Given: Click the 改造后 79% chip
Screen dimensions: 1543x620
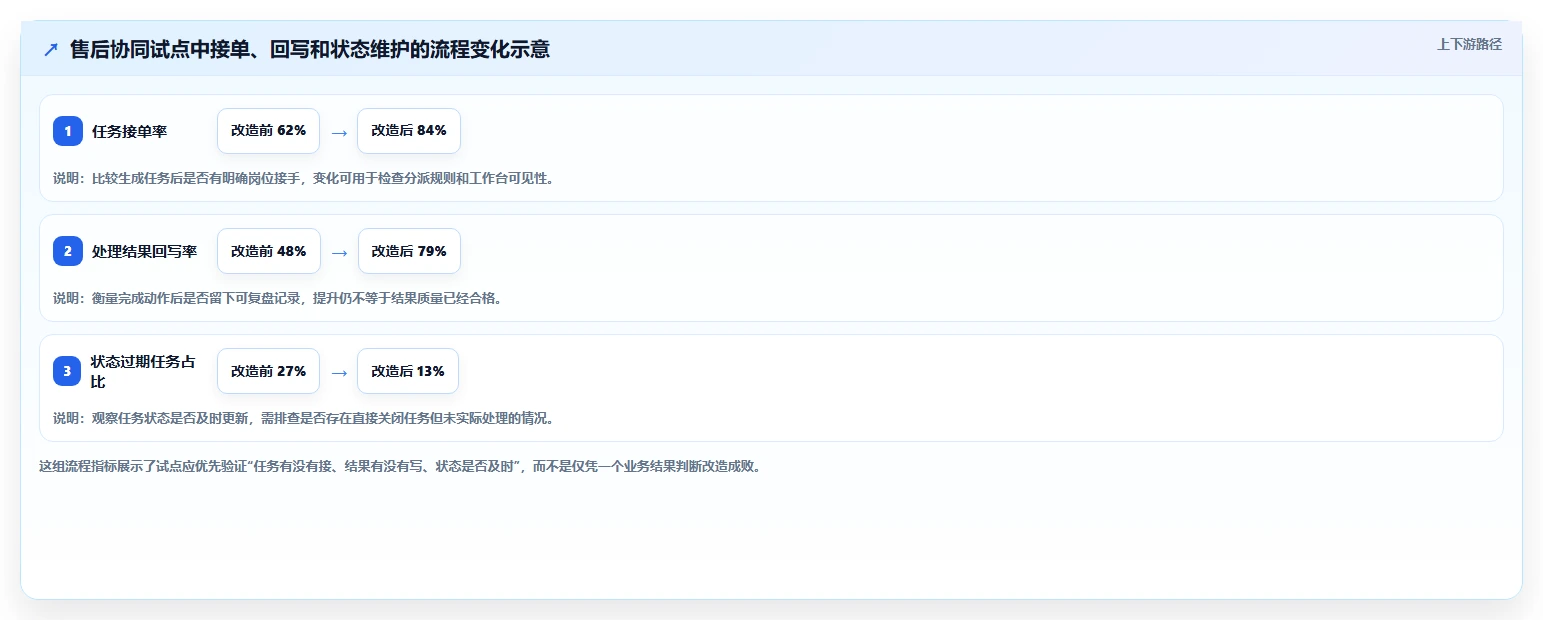Looking at the screenshot, I should (409, 251).
